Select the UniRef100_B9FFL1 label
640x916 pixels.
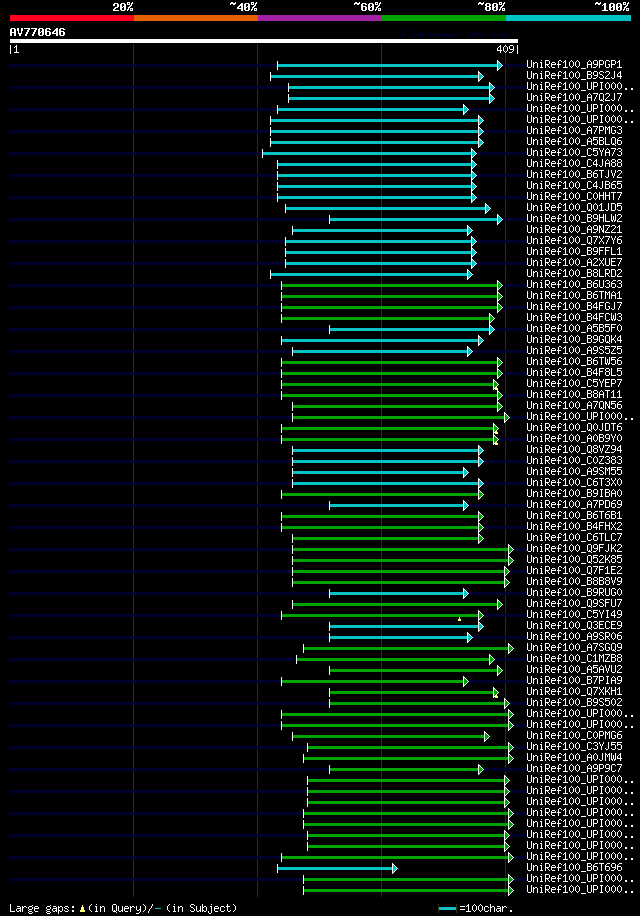(x=574, y=252)
